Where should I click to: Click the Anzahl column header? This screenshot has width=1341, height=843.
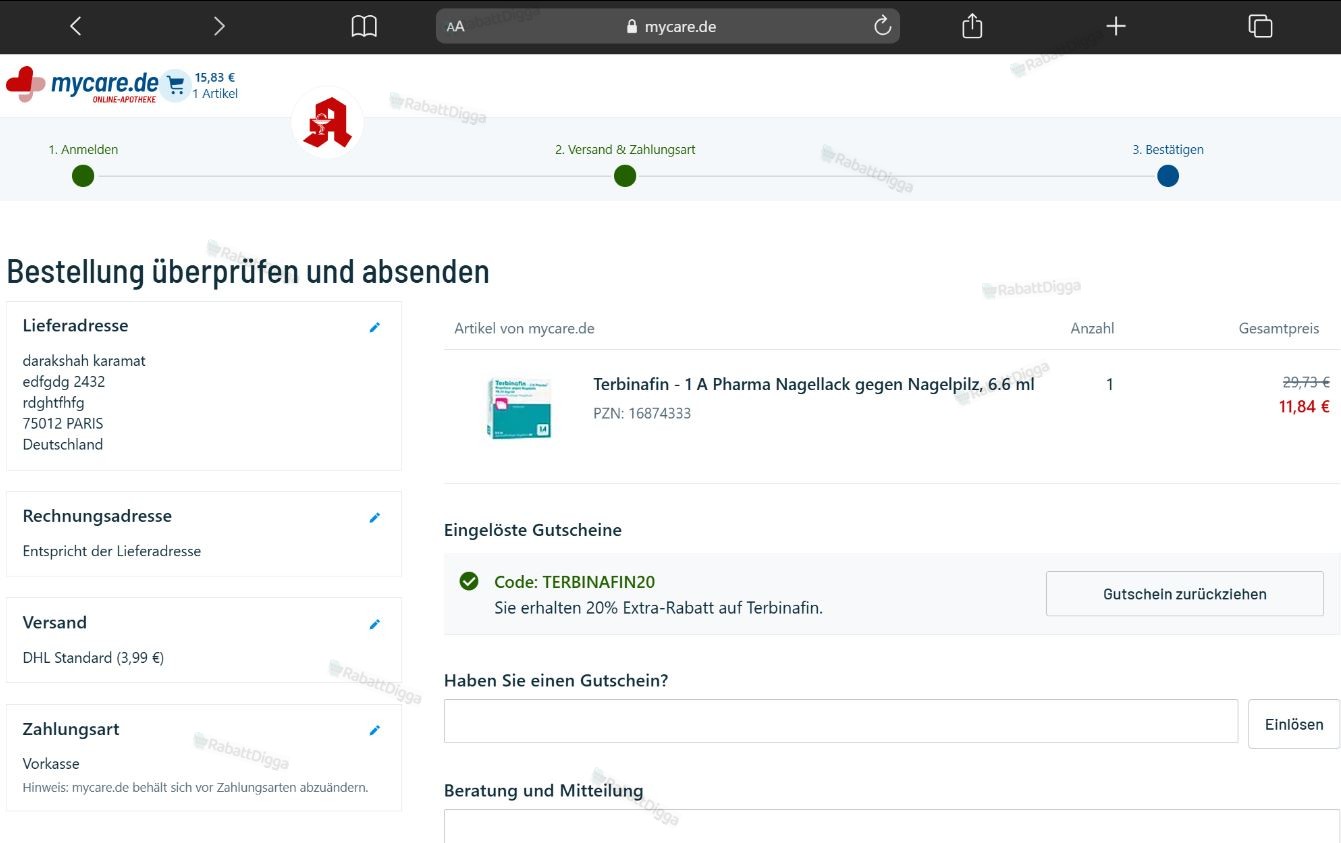click(x=1092, y=328)
